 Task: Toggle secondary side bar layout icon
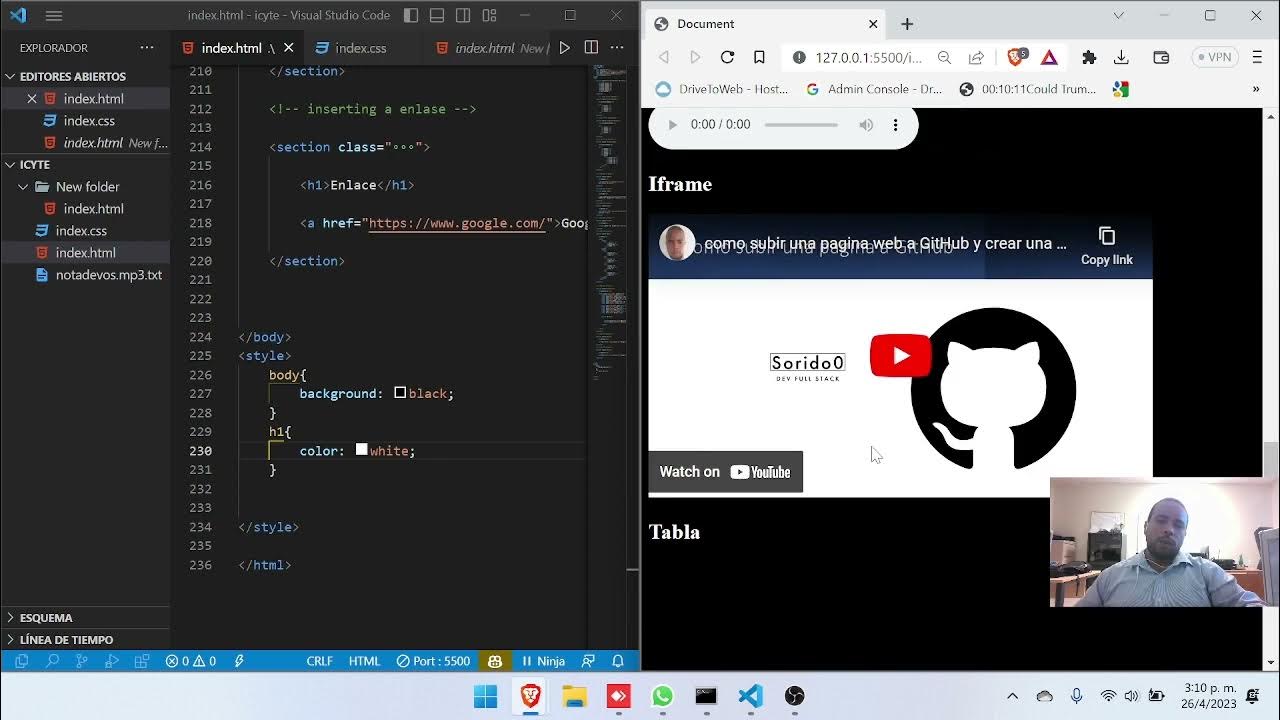pos(463,16)
